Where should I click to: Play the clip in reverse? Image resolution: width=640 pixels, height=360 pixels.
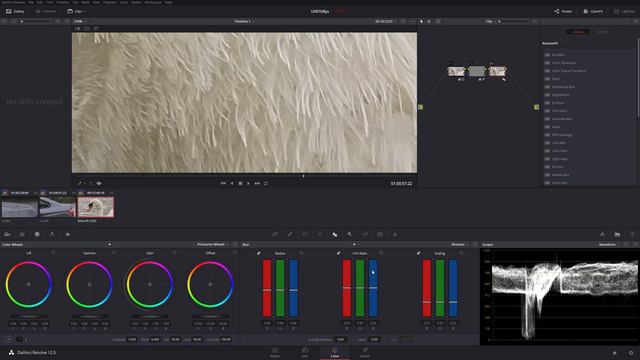click(x=232, y=183)
